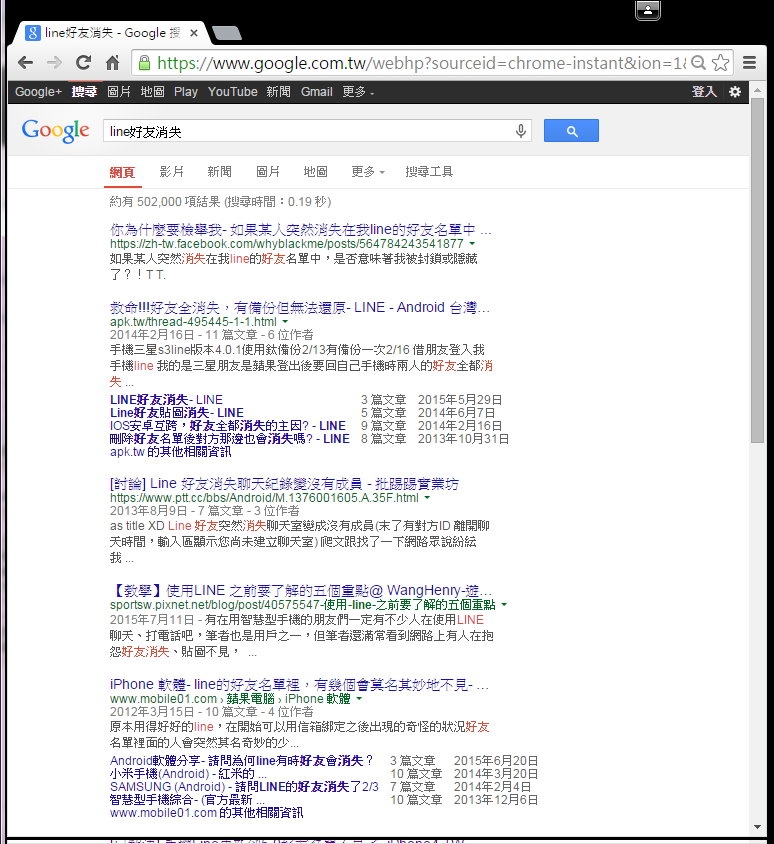Screen dimensions: 774x844
Task: Click www.mobile01.com 的其他相關資訊 link
Action: pos(206,813)
